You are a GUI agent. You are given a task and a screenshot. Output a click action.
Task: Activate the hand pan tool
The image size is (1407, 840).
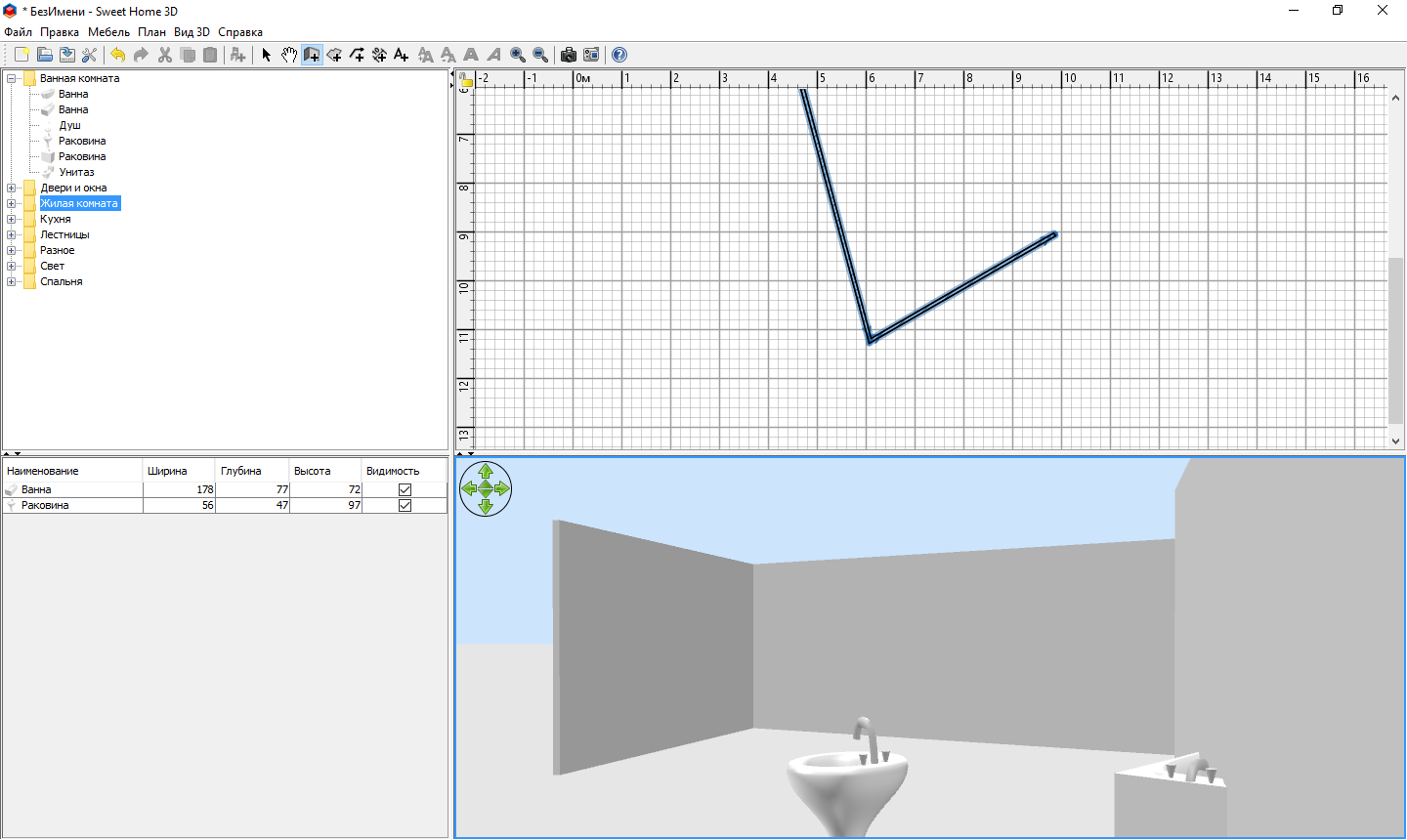[x=289, y=55]
